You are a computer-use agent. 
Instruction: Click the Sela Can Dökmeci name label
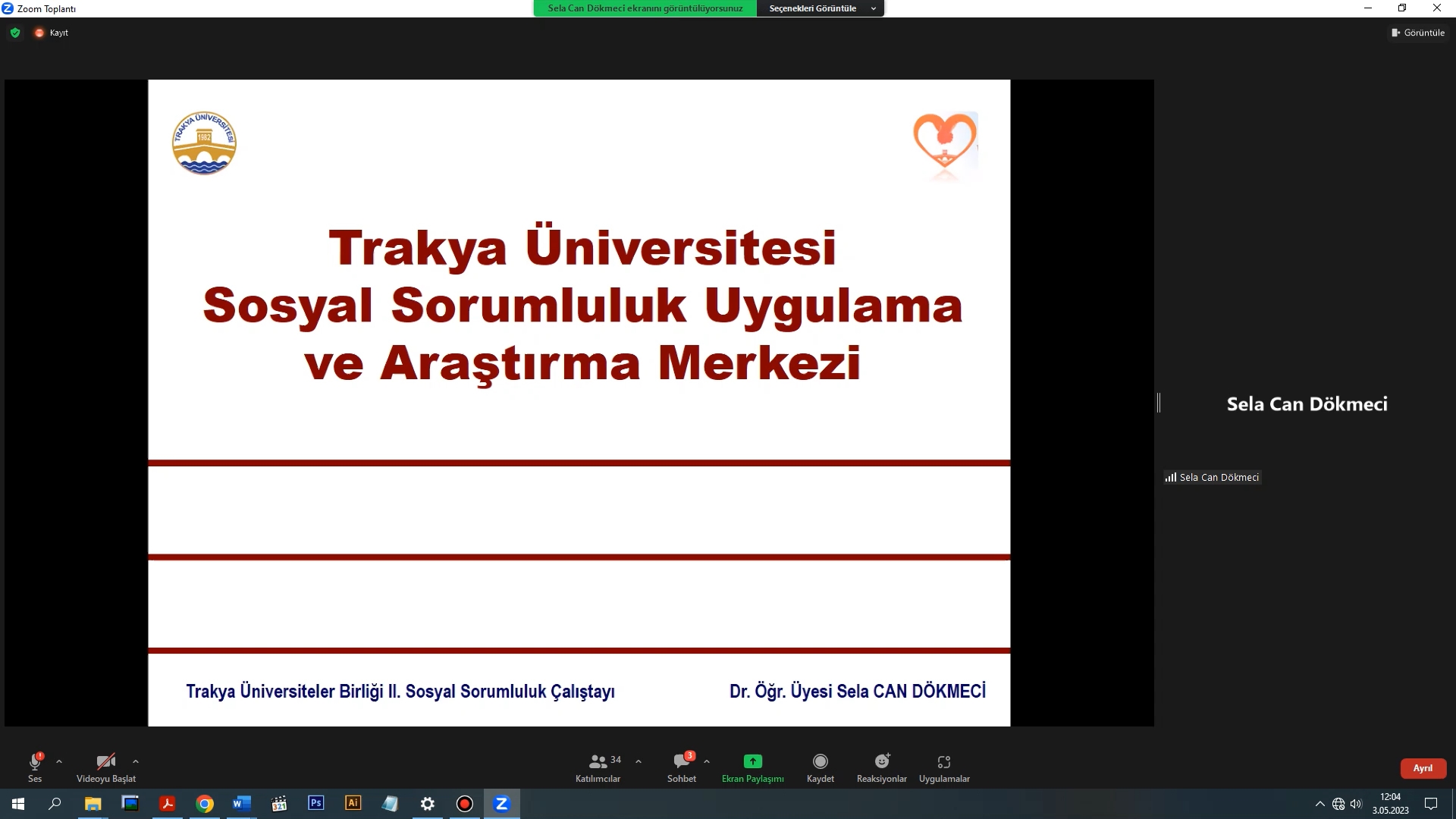[1213, 477]
